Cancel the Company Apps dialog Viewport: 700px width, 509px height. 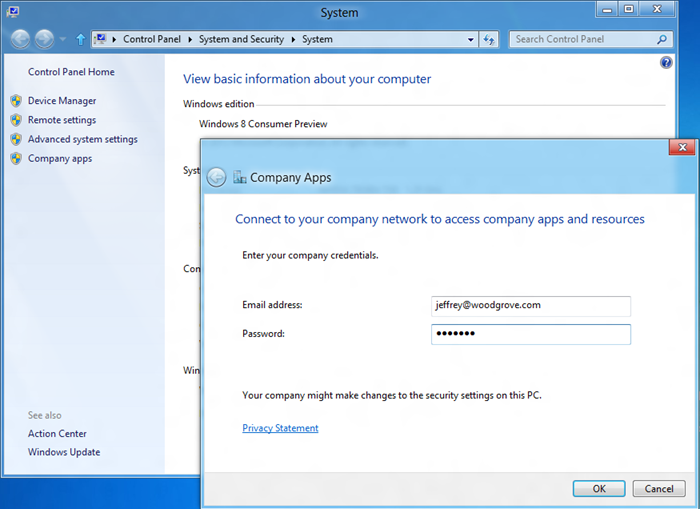(658, 489)
